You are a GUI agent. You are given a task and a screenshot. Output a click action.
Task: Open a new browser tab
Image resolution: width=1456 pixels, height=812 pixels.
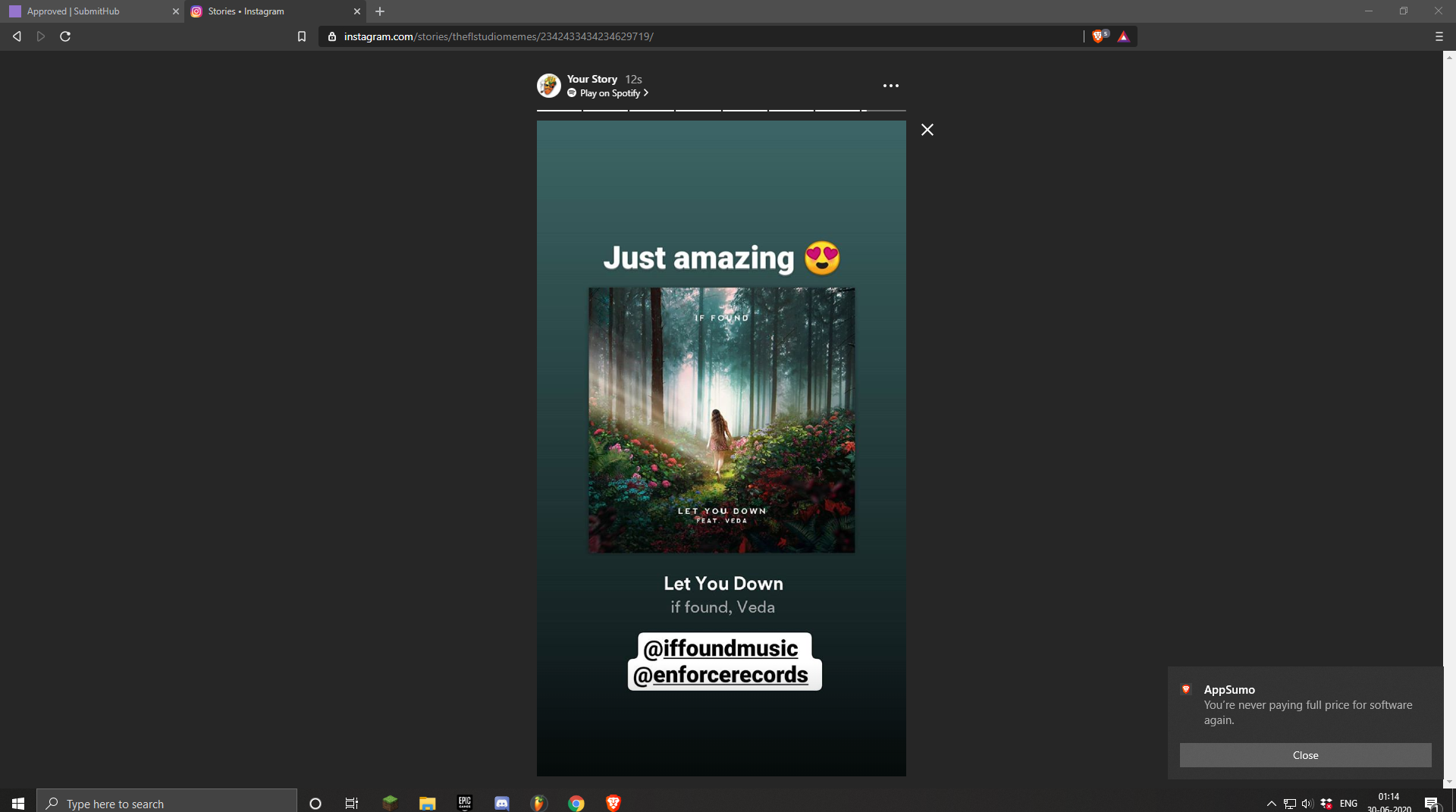pyautogui.click(x=380, y=11)
